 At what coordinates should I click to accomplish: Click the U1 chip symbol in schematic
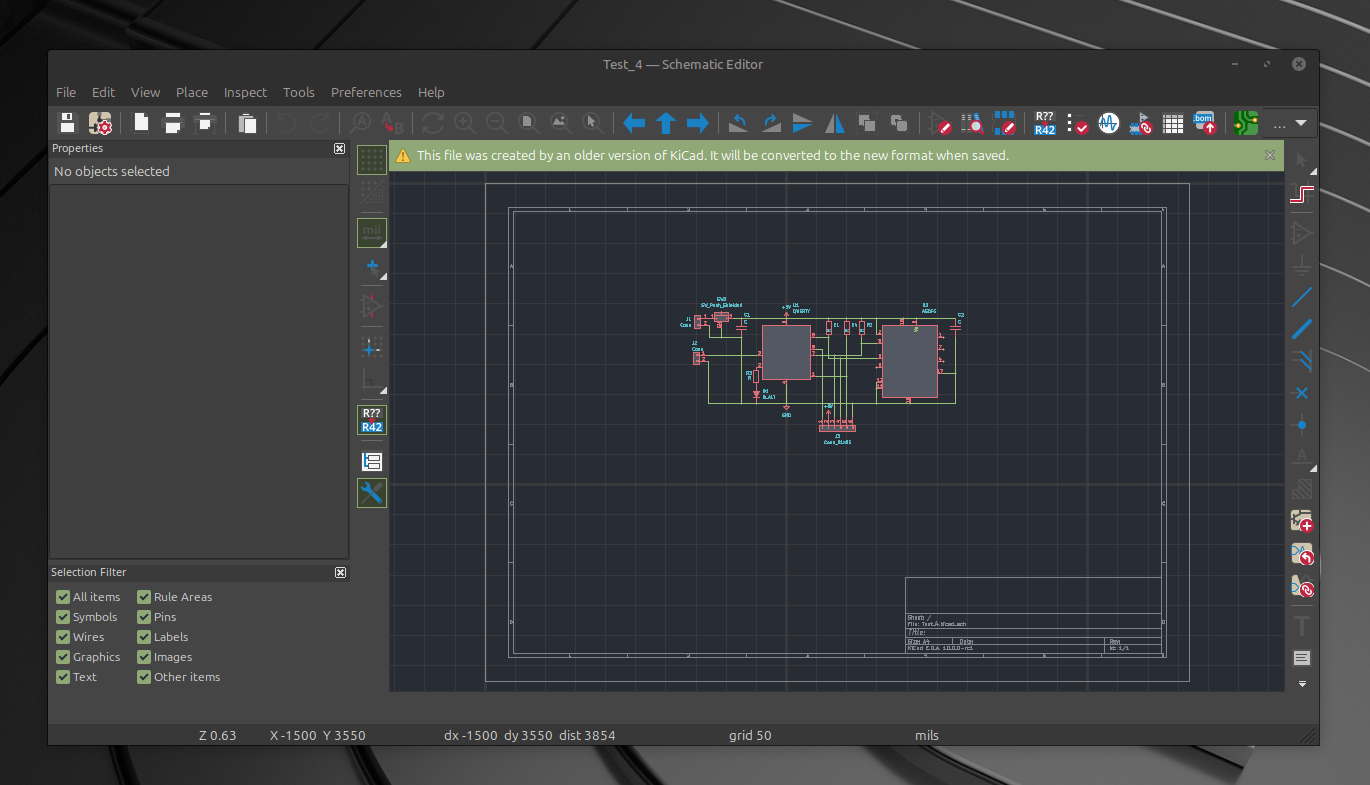[786, 352]
